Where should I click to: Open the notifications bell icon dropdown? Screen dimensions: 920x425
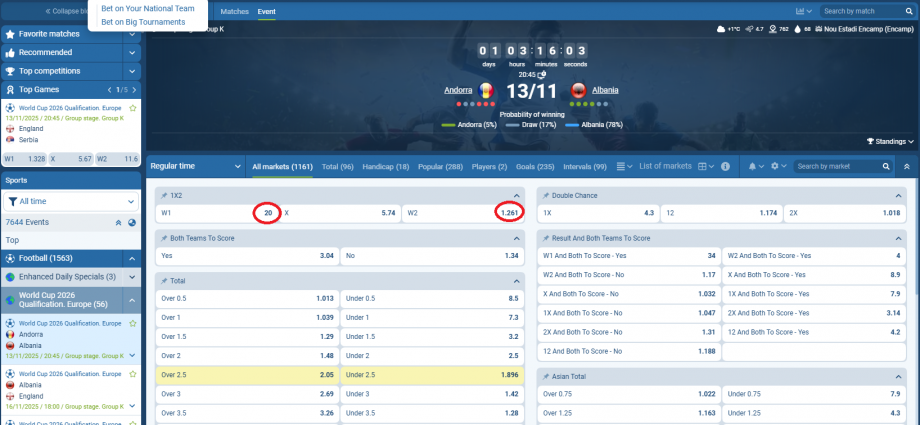(755, 167)
